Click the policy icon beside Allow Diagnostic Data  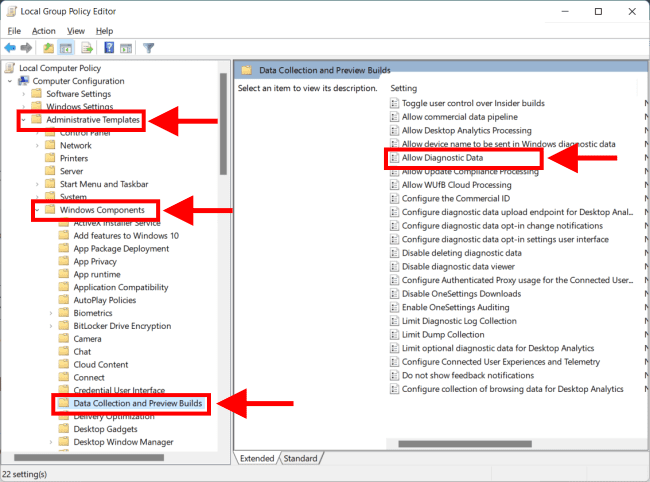394,158
